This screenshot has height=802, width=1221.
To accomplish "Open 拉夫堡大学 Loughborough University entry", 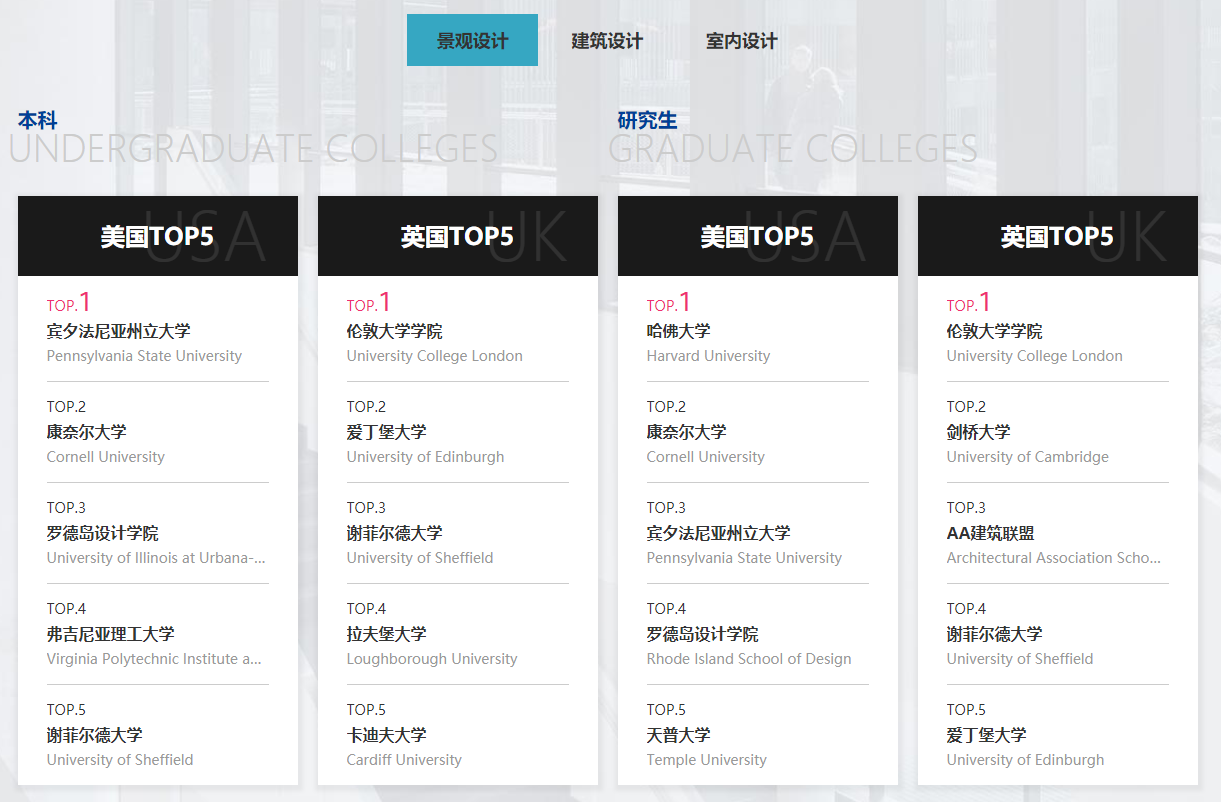I will 458,634.
